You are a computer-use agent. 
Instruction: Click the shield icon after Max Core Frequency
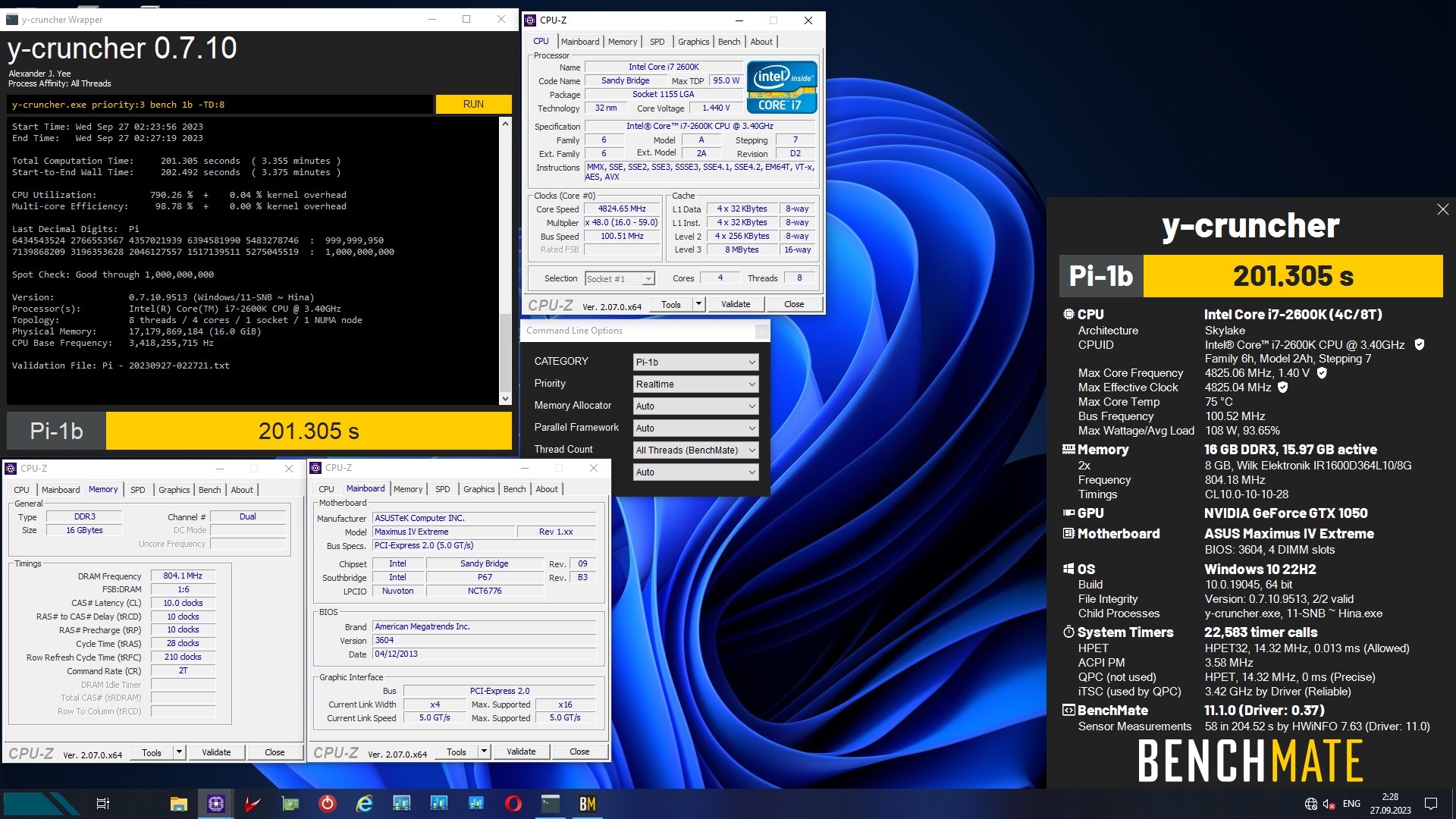click(x=1322, y=373)
